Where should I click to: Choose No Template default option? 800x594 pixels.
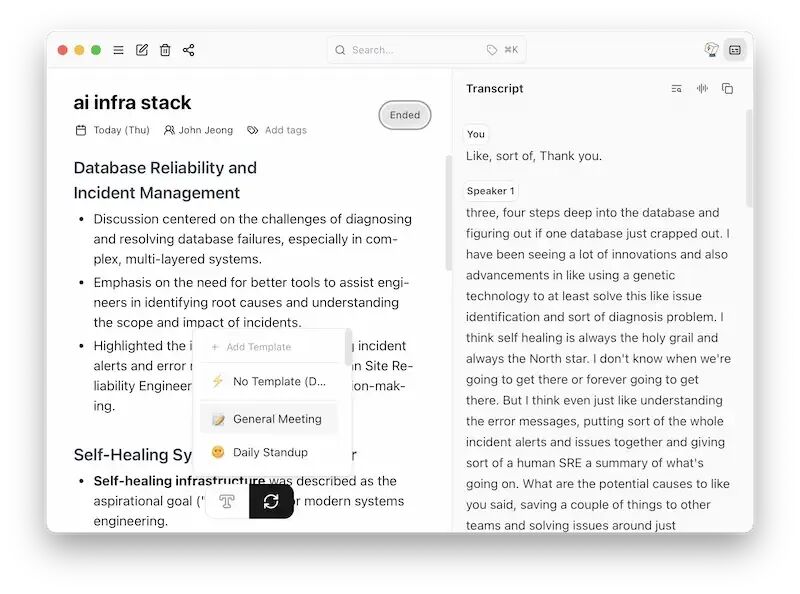click(269, 381)
